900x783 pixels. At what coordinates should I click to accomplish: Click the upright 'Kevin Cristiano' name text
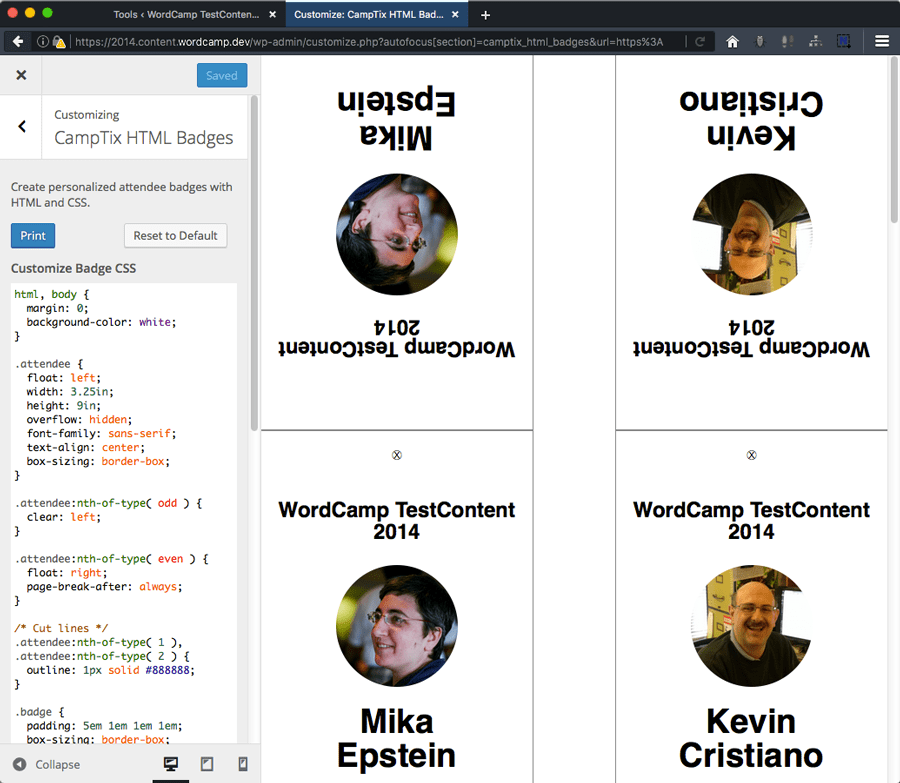(751, 738)
